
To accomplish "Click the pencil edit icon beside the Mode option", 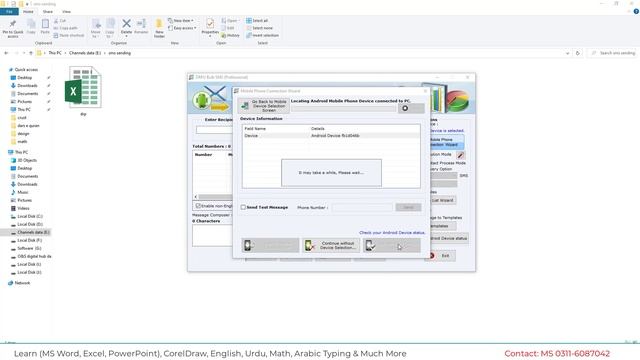I will click(460, 155).
